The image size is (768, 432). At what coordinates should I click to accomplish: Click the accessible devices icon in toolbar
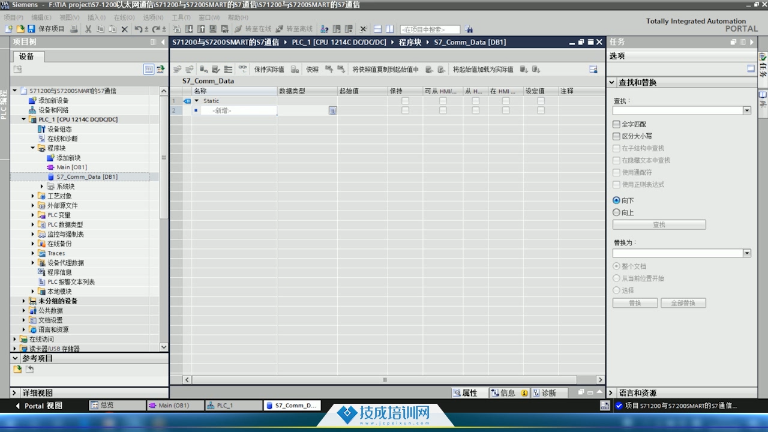tap(324, 29)
